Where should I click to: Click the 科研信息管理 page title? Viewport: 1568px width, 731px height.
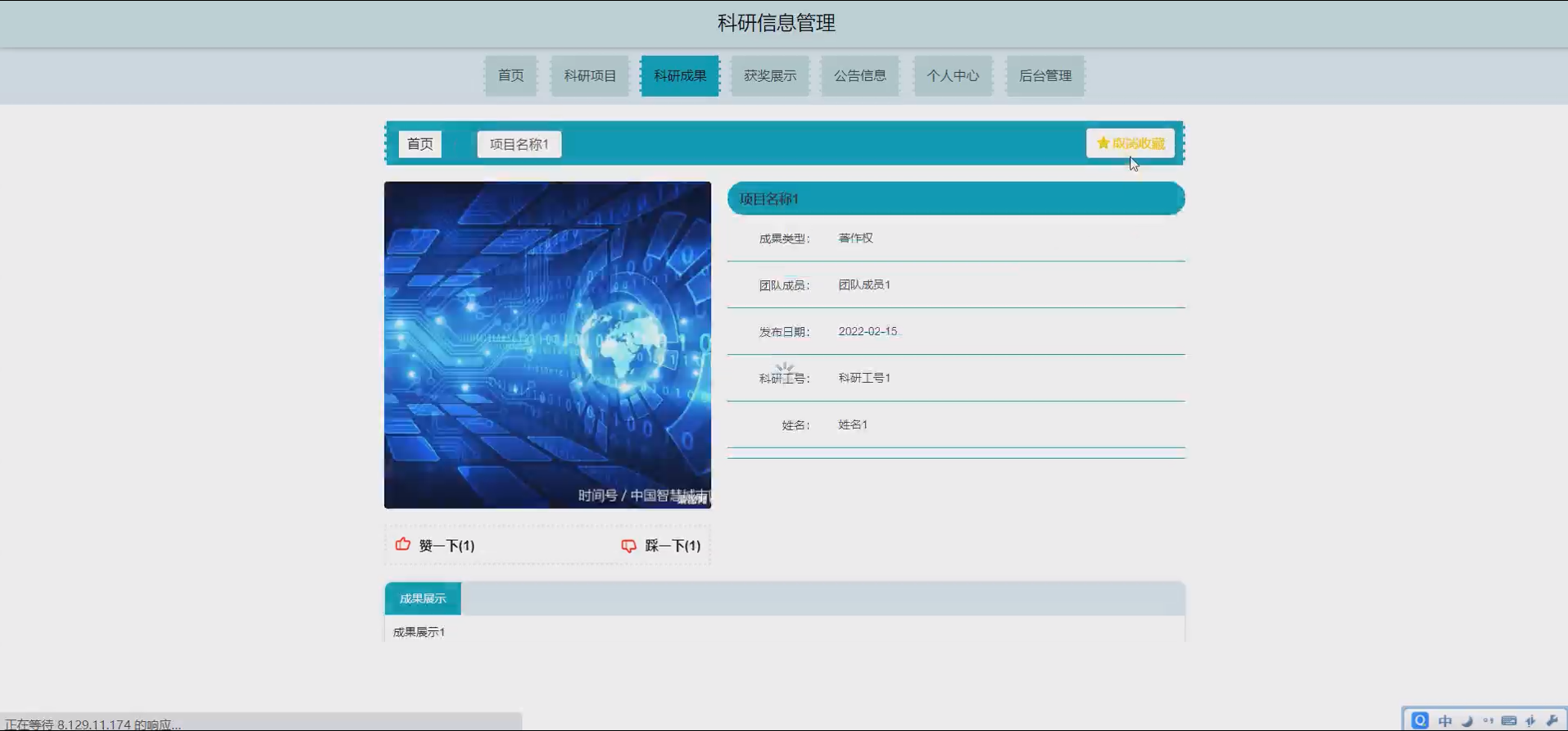[x=777, y=23]
